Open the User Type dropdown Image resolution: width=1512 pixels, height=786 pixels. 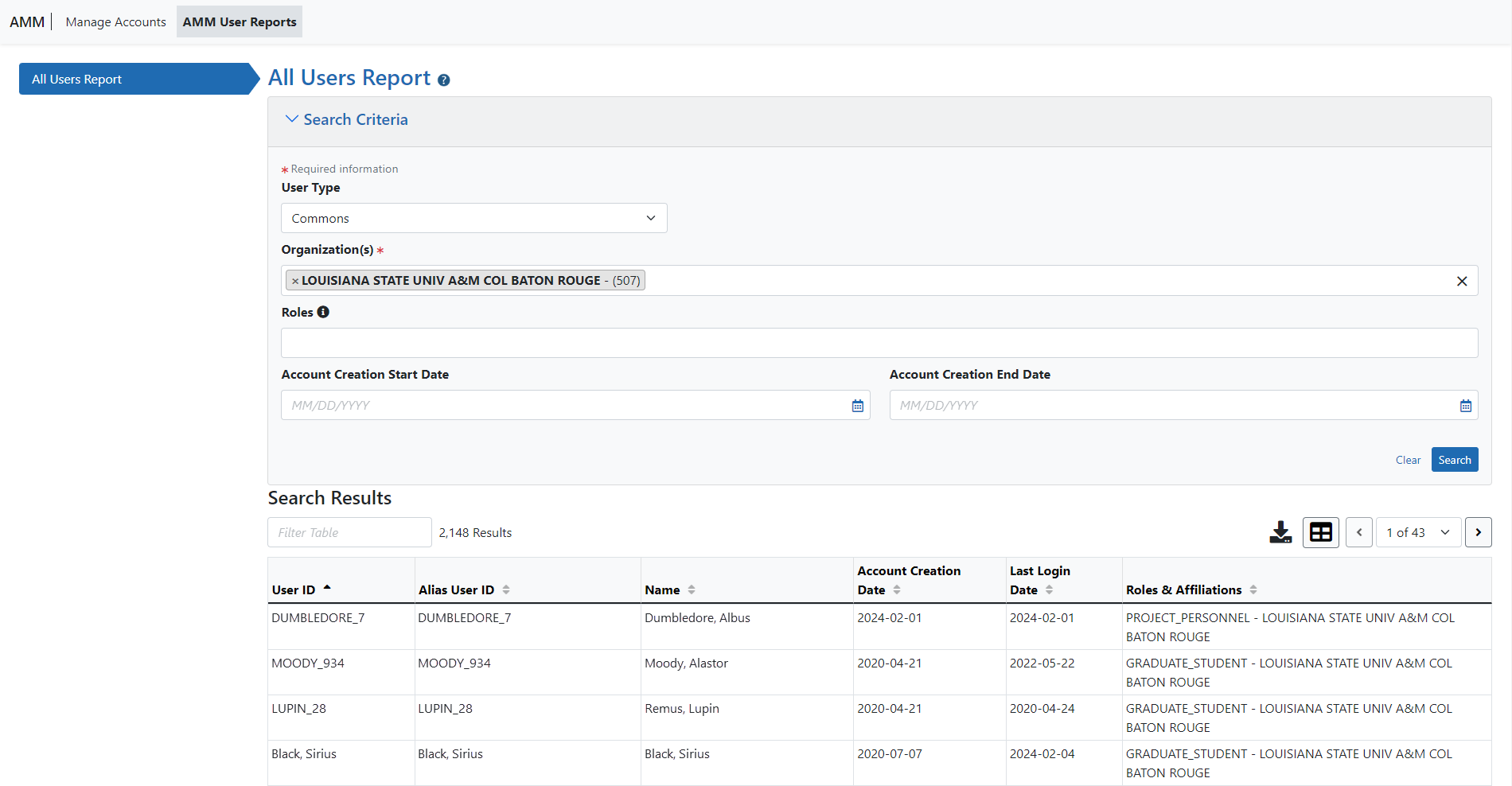click(474, 218)
